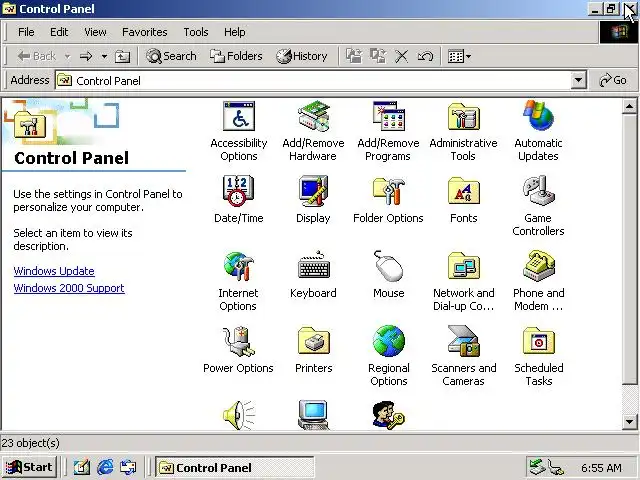Click the scrollbar down arrow

(x=629, y=422)
